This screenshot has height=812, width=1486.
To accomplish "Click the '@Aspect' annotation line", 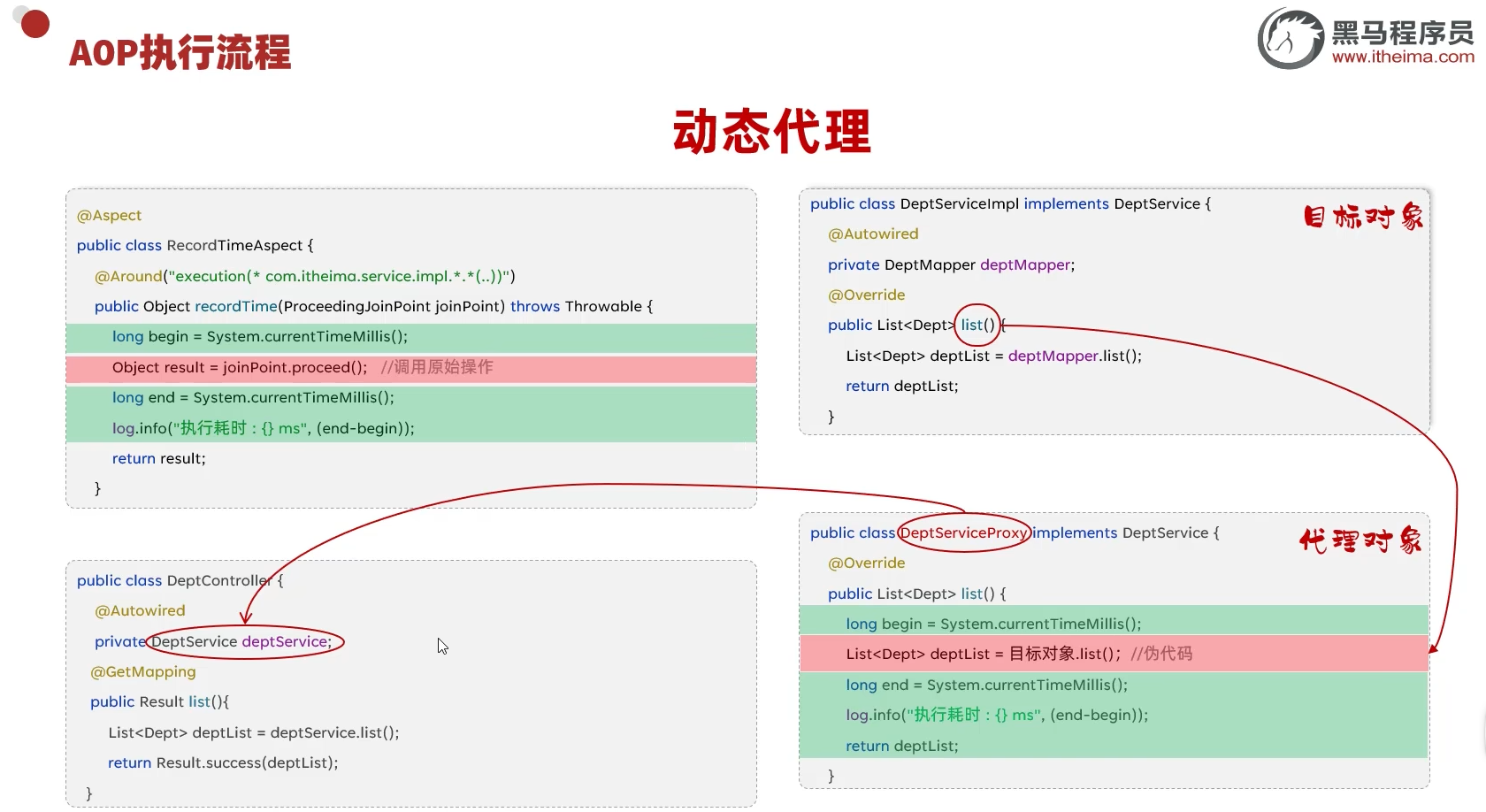I will click(x=109, y=215).
